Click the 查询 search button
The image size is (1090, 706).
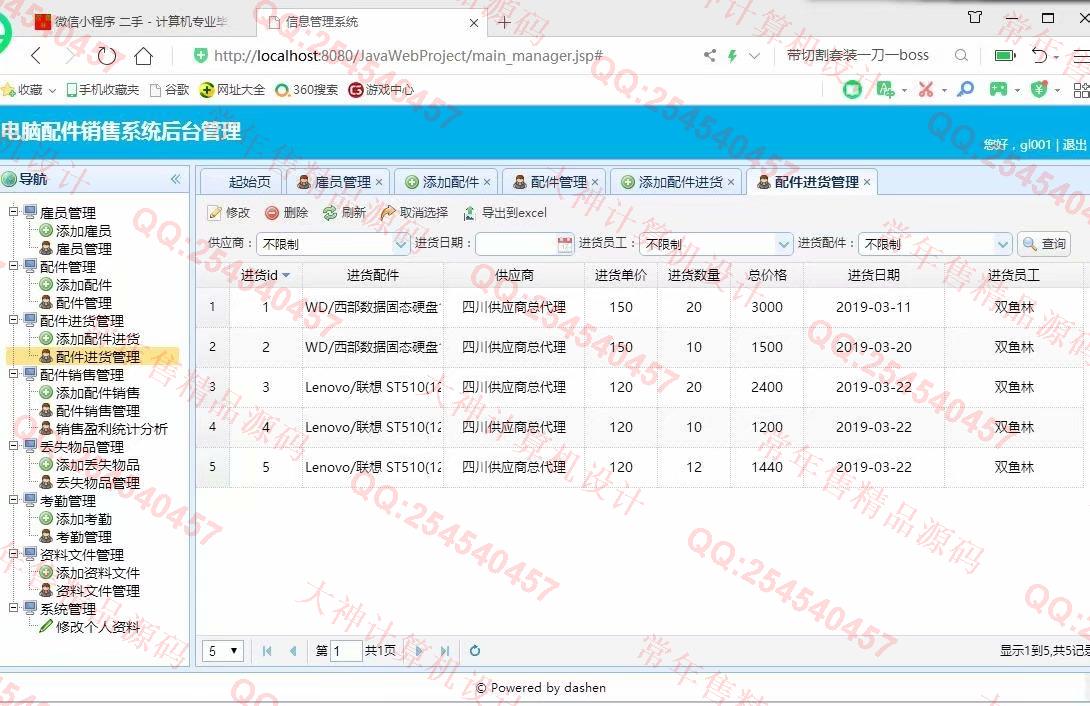[x=1044, y=243]
